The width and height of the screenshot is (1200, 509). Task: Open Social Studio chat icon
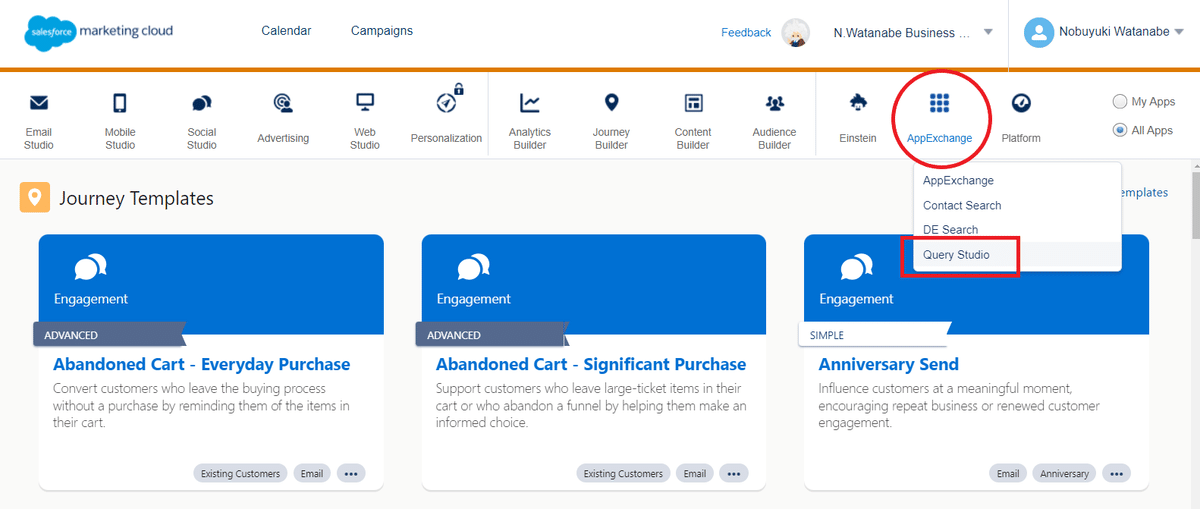coord(202,103)
